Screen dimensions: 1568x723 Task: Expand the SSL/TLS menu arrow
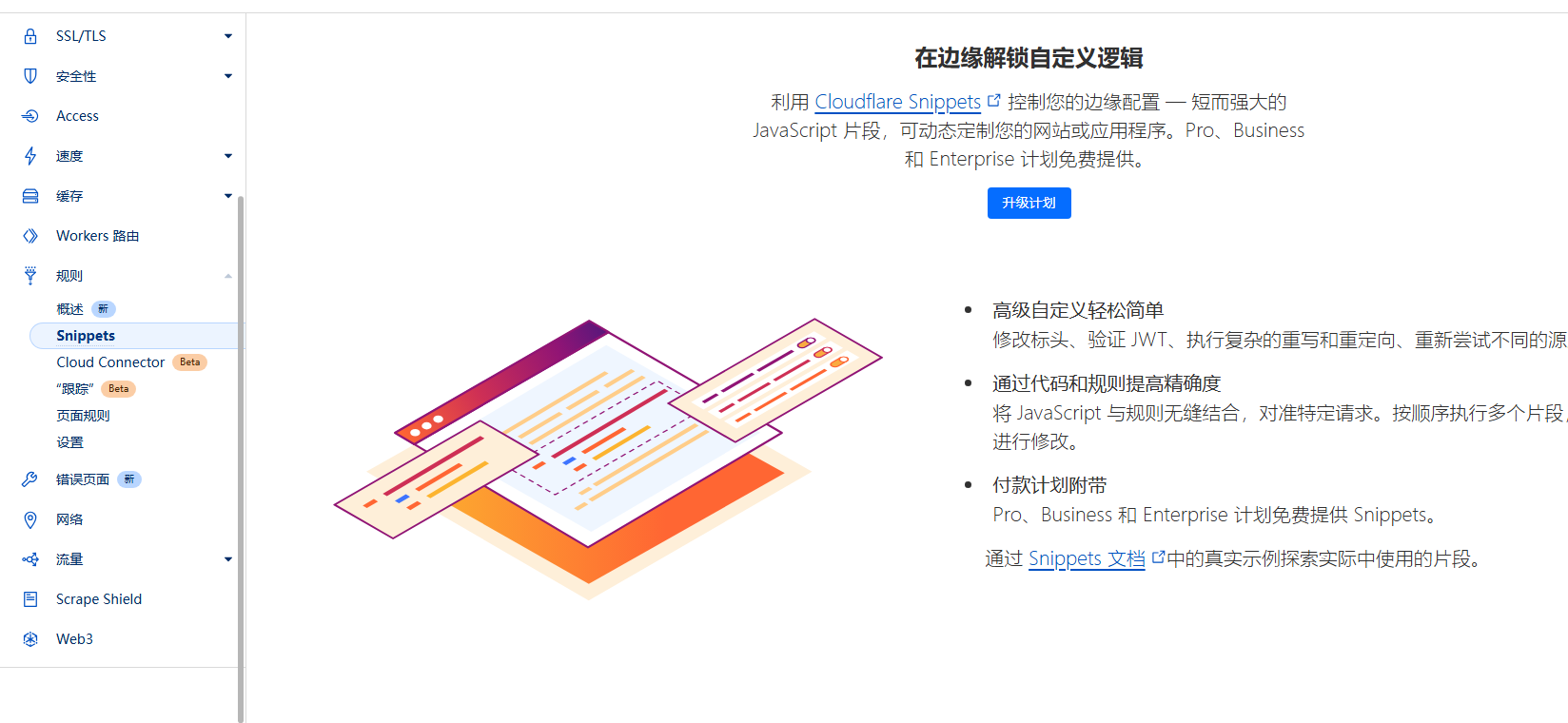point(228,36)
